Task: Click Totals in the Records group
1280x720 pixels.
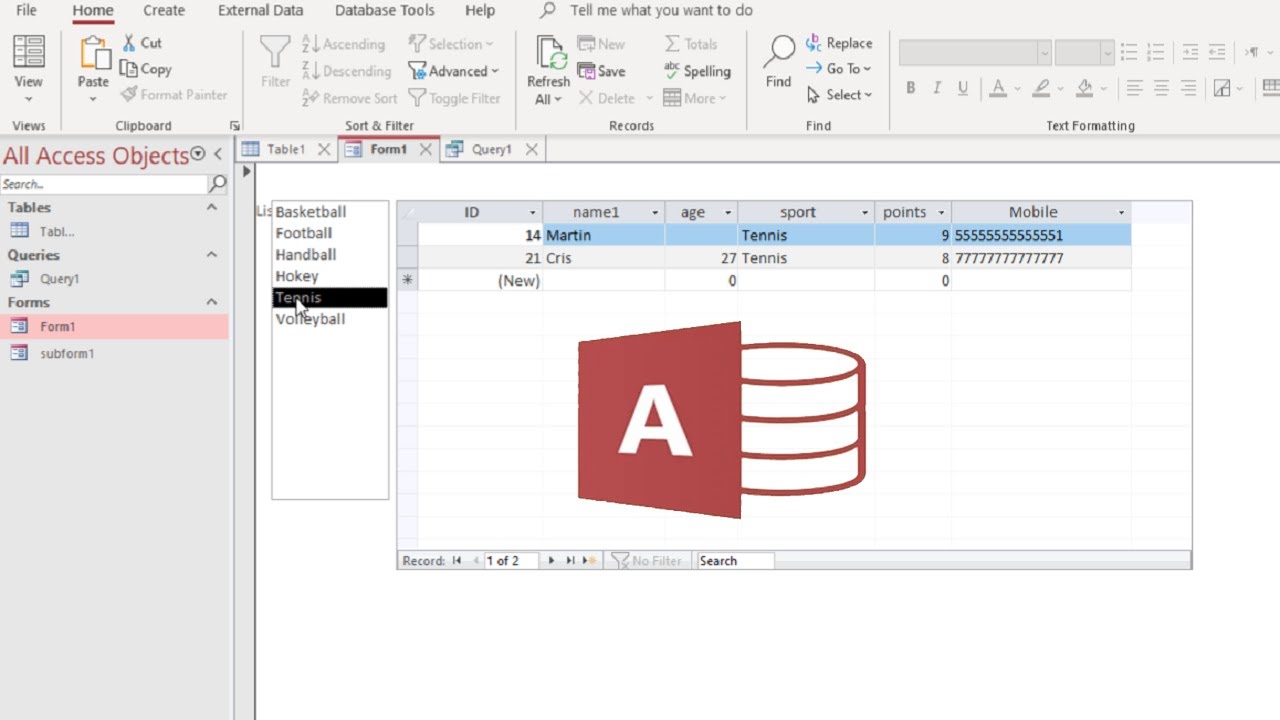Action: coord(690,44)
